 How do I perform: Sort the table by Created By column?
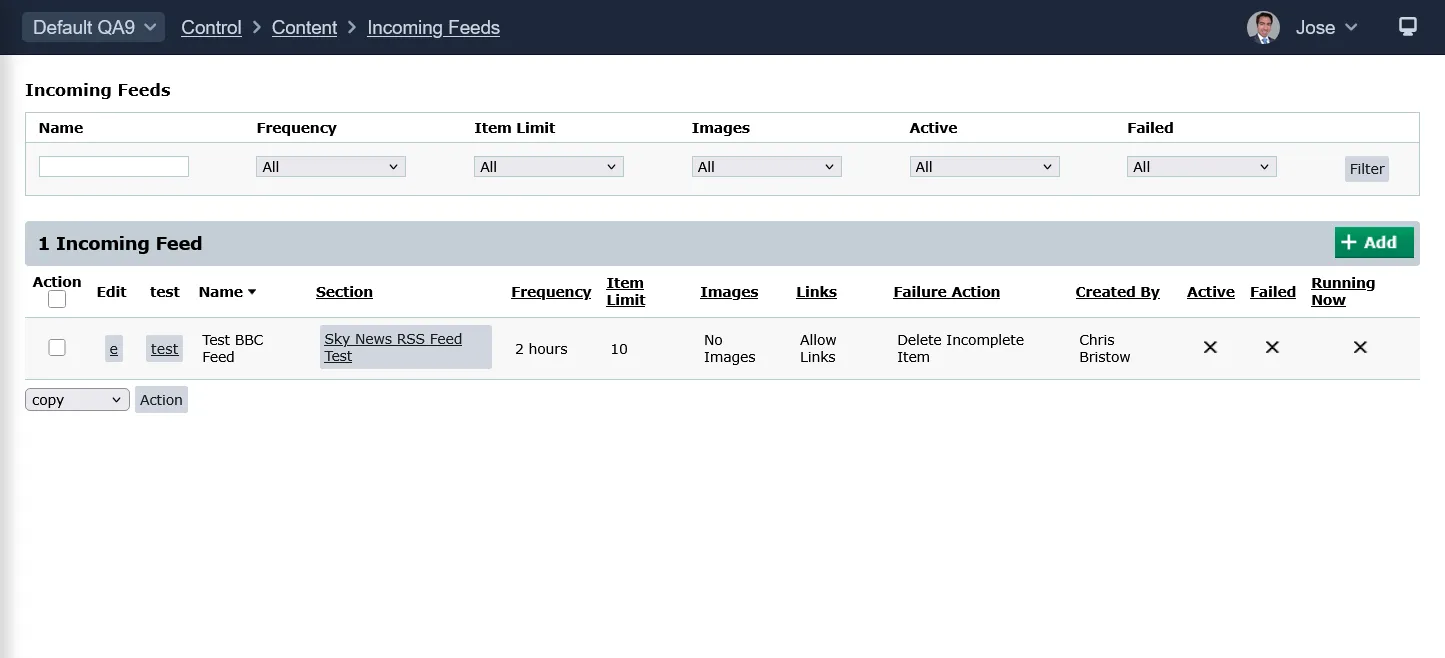click(1117, 292)
